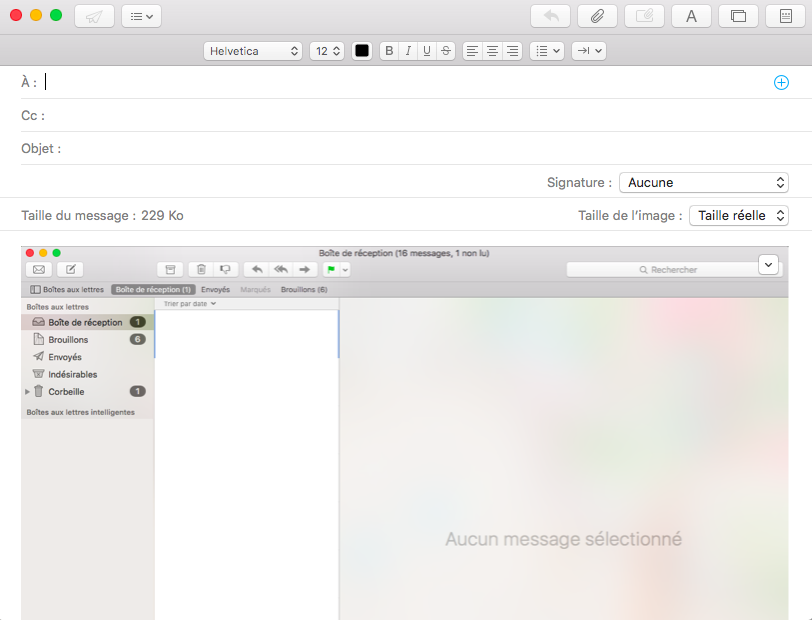Toggle strikethrough formatting

point(446,51)
